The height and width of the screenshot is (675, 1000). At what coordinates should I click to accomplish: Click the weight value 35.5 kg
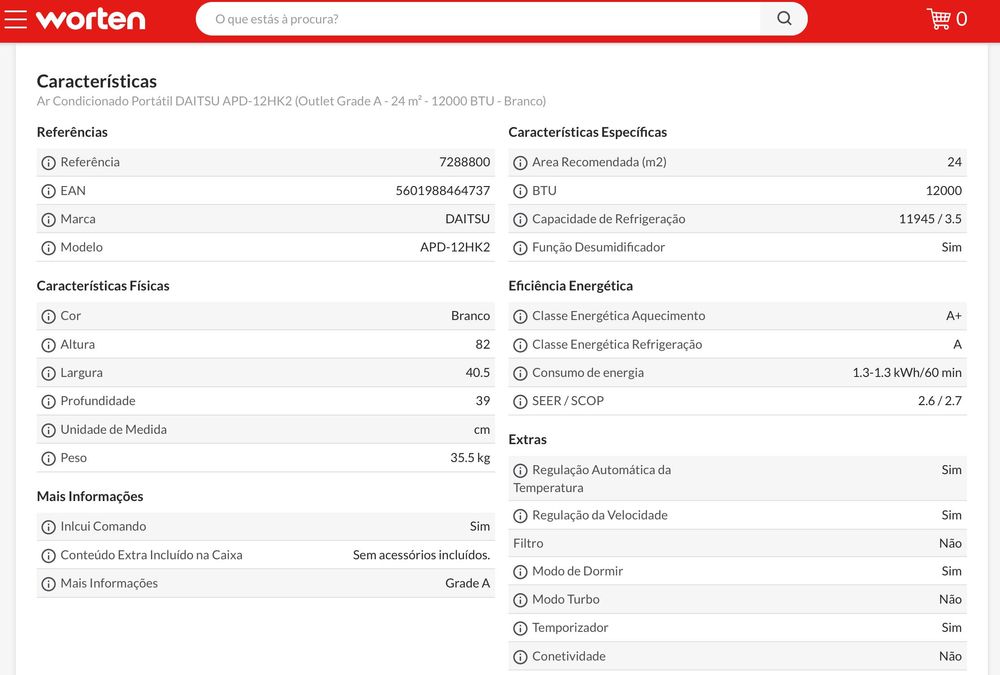click(470, 457)
